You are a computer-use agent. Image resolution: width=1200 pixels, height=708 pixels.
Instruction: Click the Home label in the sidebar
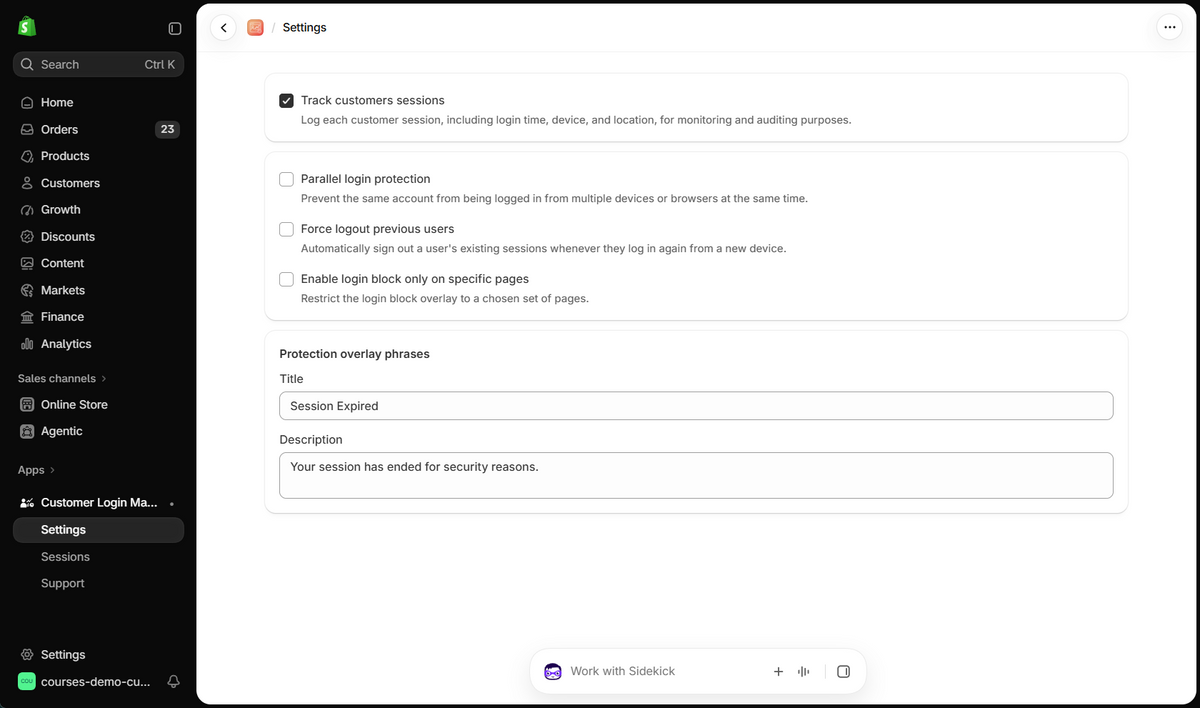click(x=57, y=103)
